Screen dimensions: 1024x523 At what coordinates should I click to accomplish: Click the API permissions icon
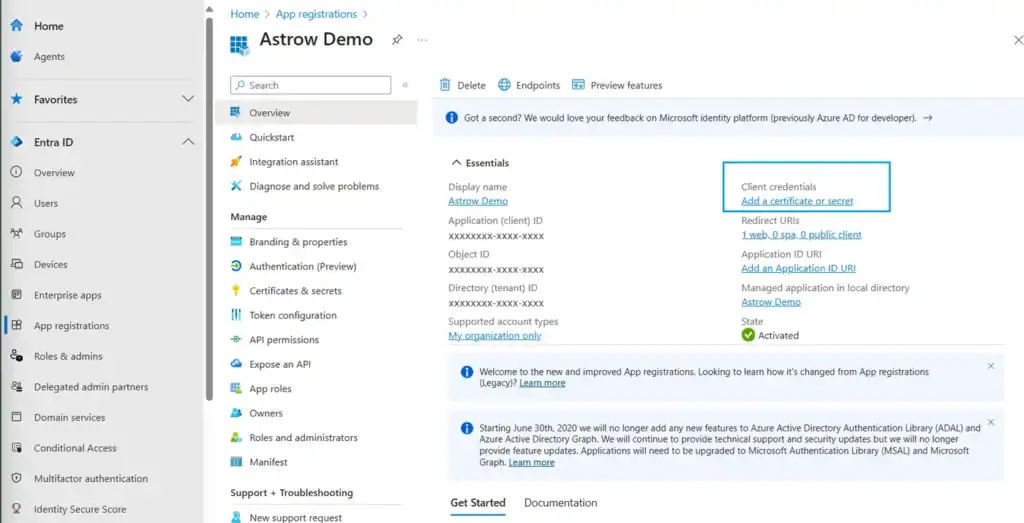(x=236, y=340)
